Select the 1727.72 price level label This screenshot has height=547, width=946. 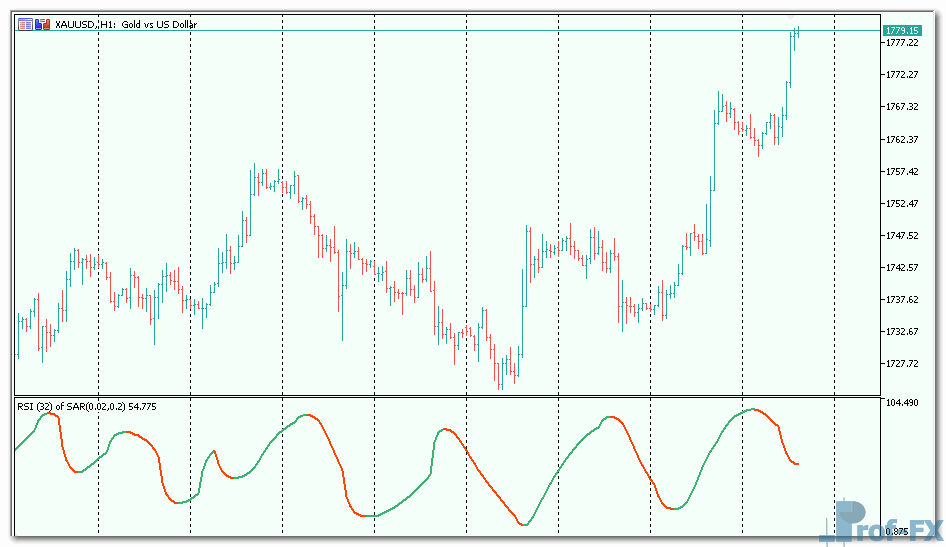[x=902, y=364]
